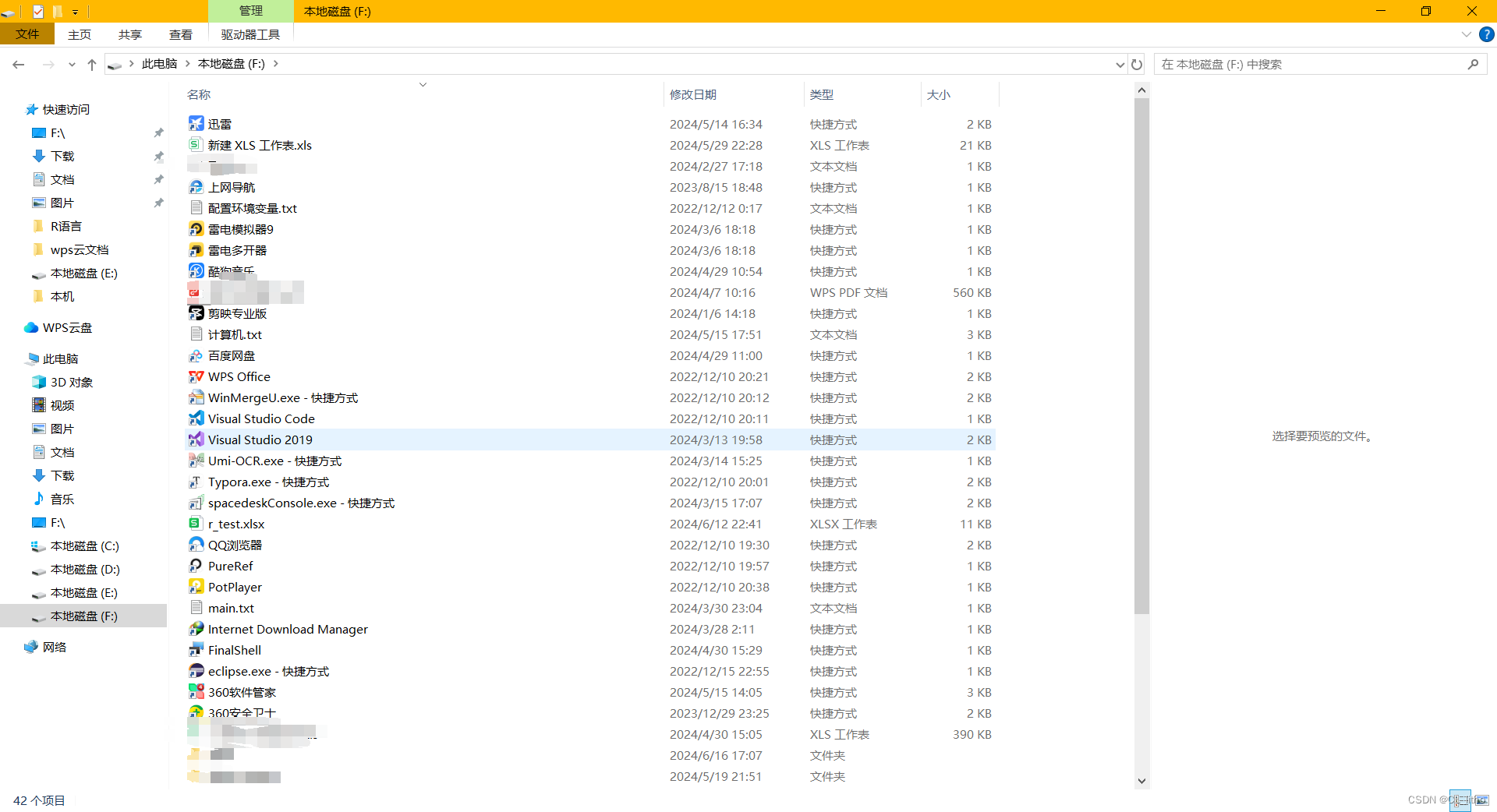Select the Visual Studio Code icon

[x=196, y=418]
